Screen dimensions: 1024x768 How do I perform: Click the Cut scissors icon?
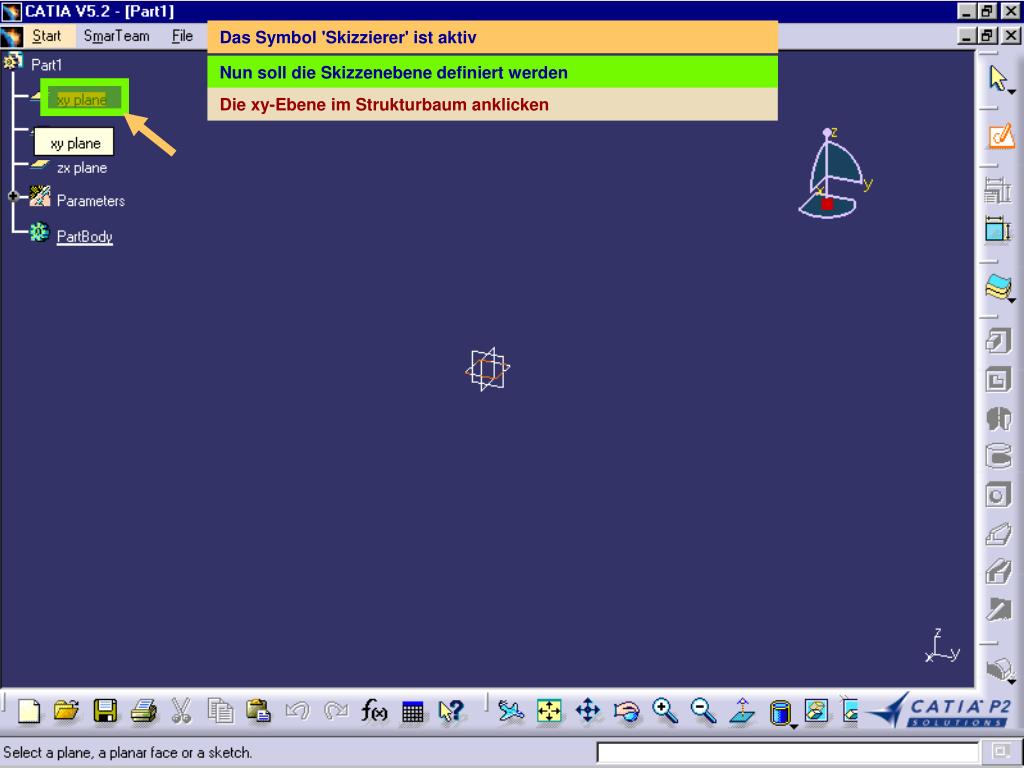point(182,711)
